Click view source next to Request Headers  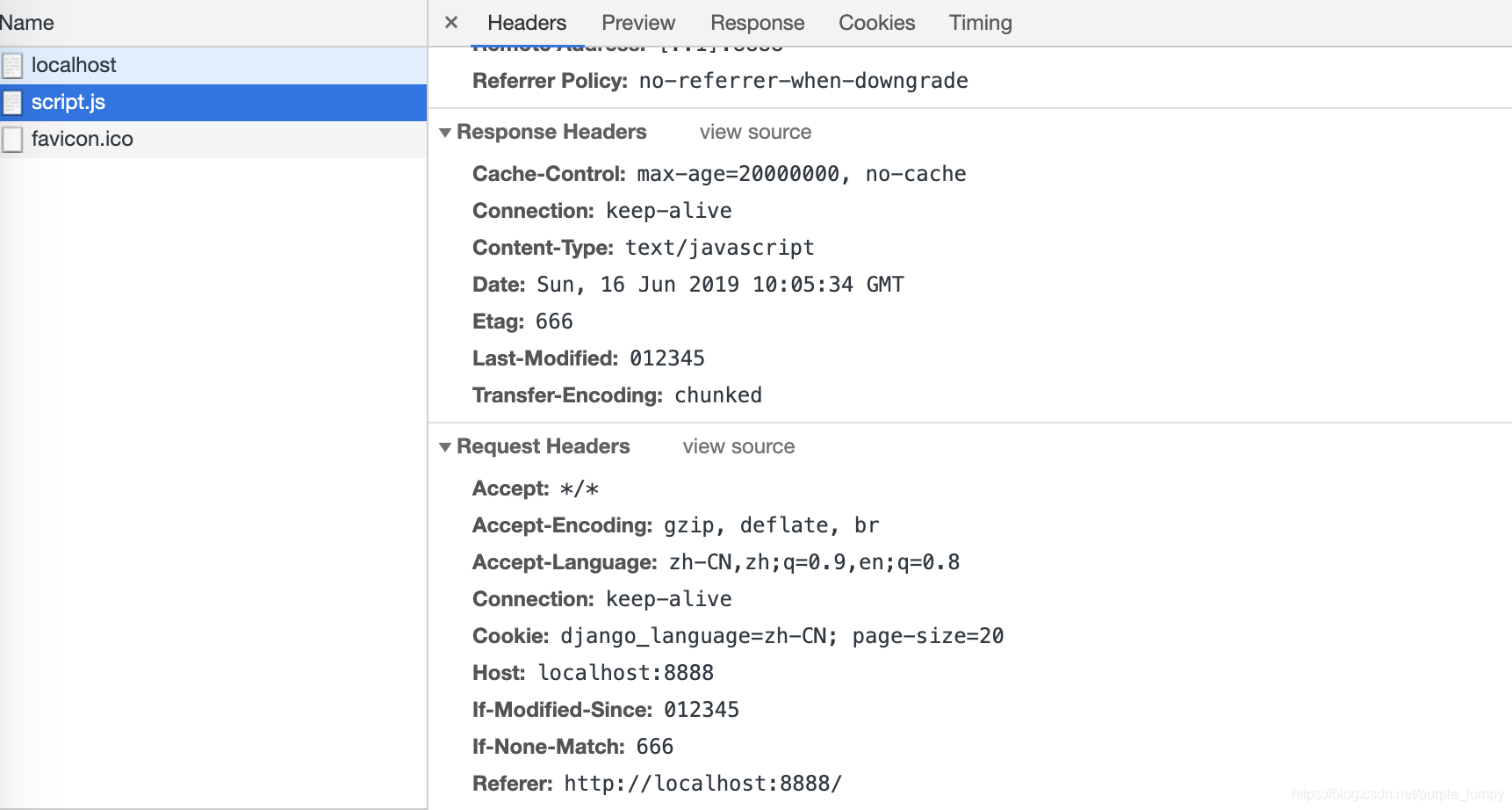click(738, 446)
